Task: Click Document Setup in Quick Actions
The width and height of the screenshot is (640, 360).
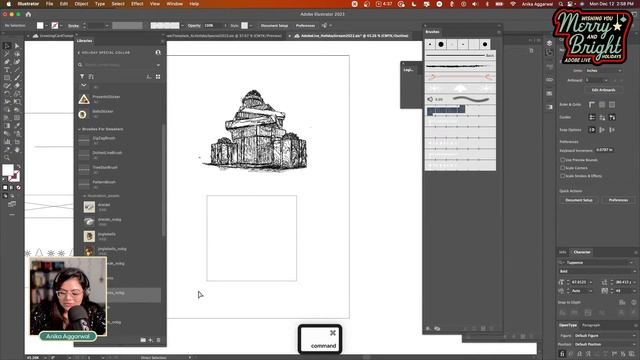Action: click(579, 200)
